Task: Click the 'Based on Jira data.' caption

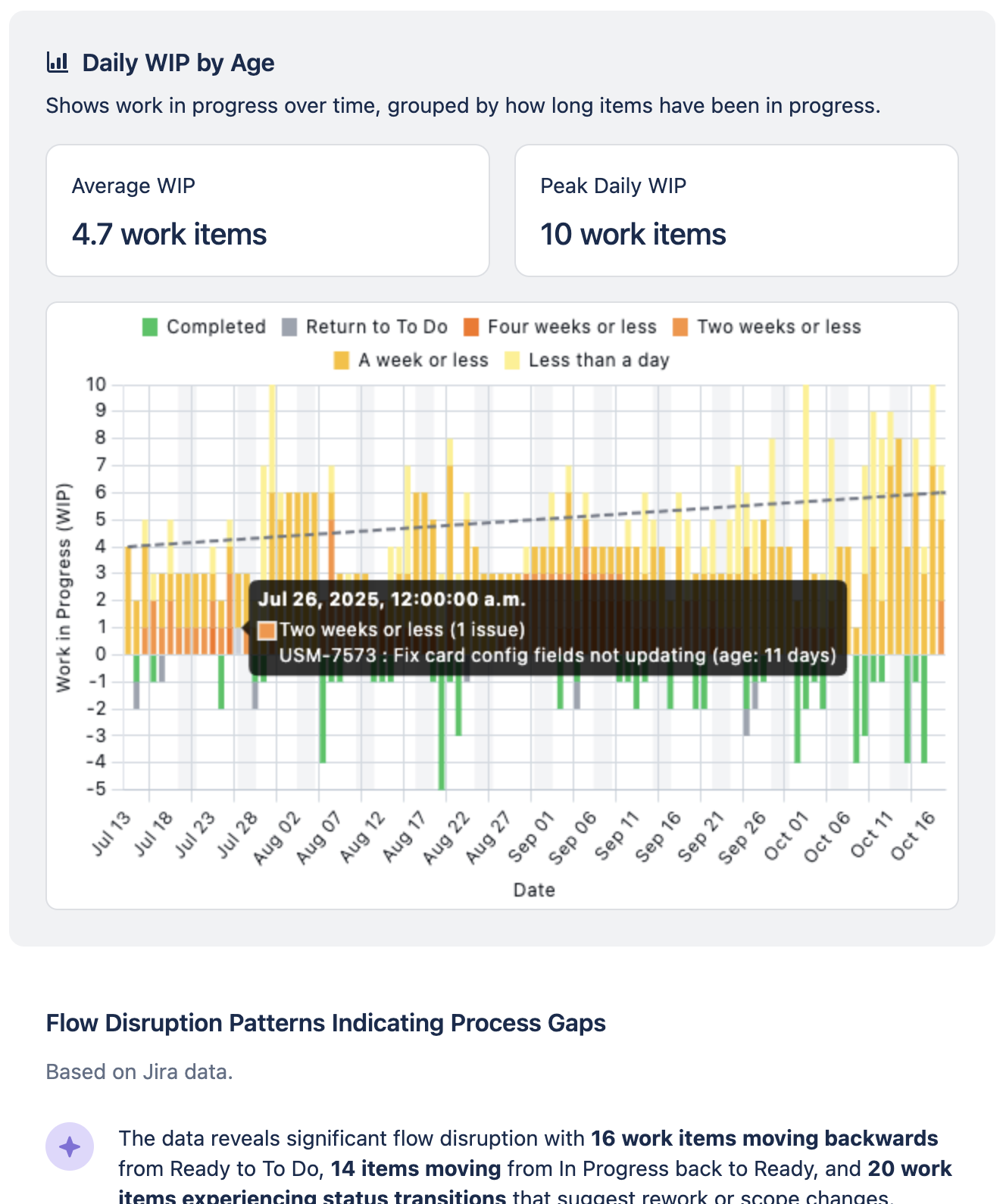Action: (x=139, y=1071)
